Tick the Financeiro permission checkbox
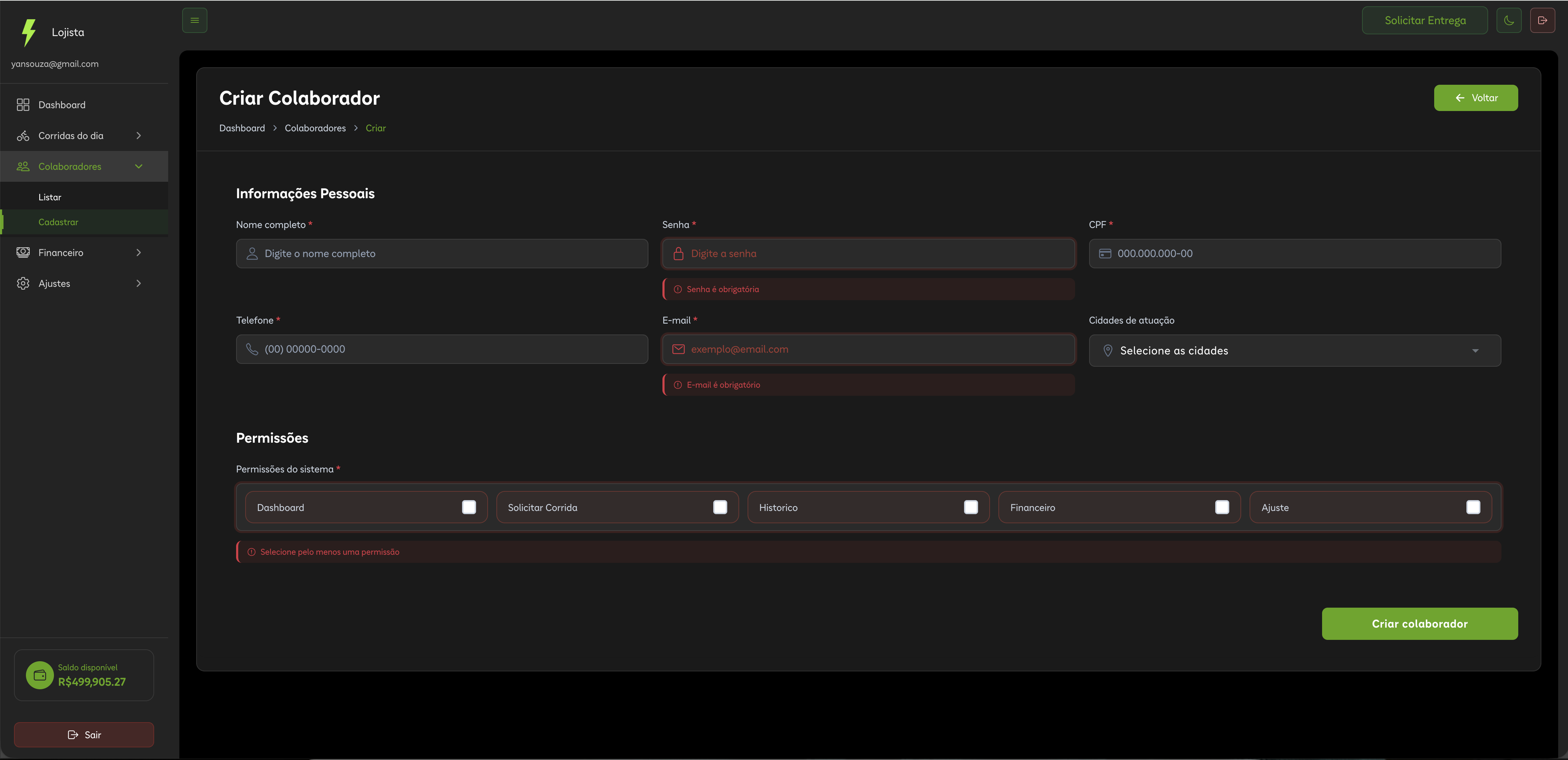 pos(1222,507)
